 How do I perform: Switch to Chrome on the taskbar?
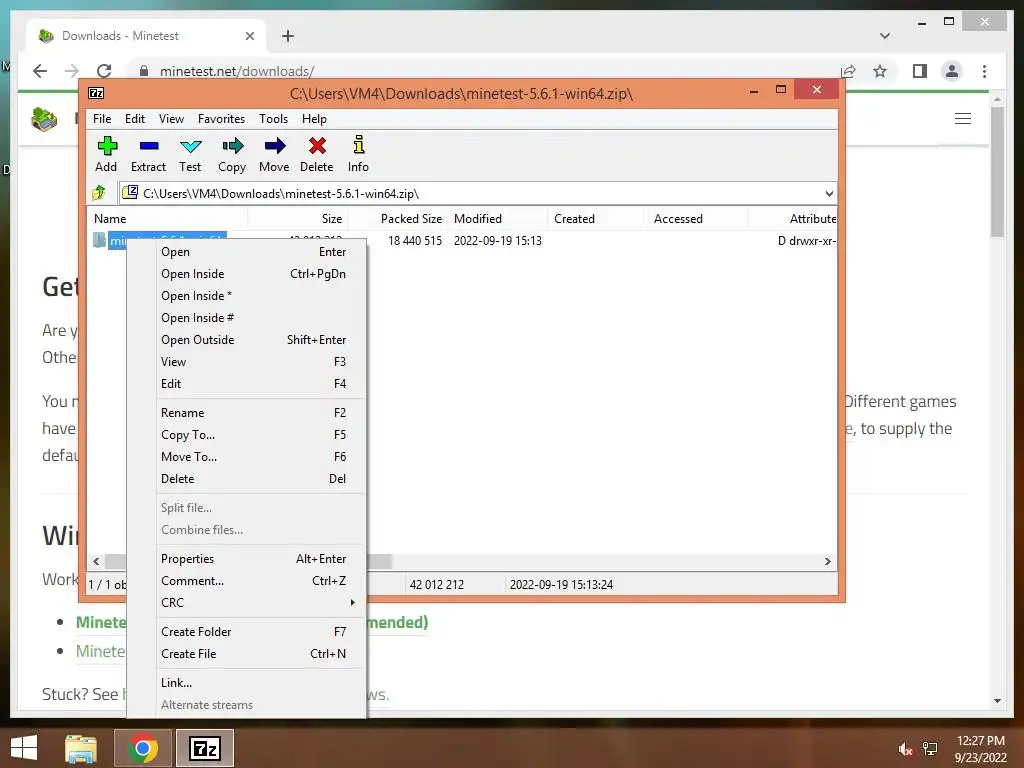143,748
